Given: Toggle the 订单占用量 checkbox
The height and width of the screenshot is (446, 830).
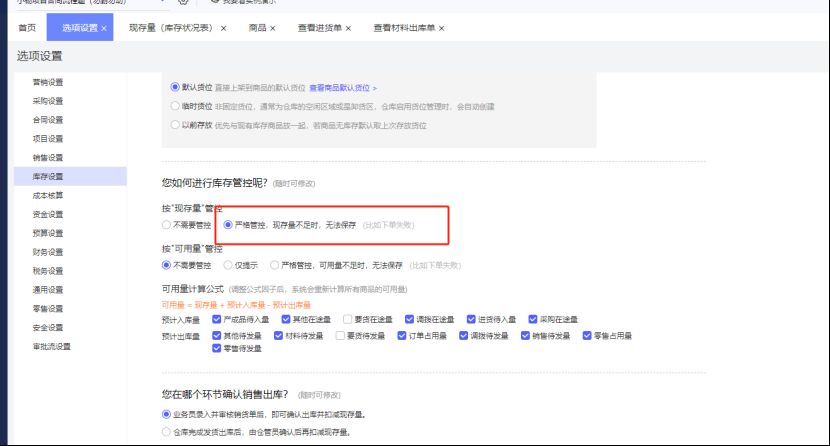Looking at the screenshot, I should point(400,336).
